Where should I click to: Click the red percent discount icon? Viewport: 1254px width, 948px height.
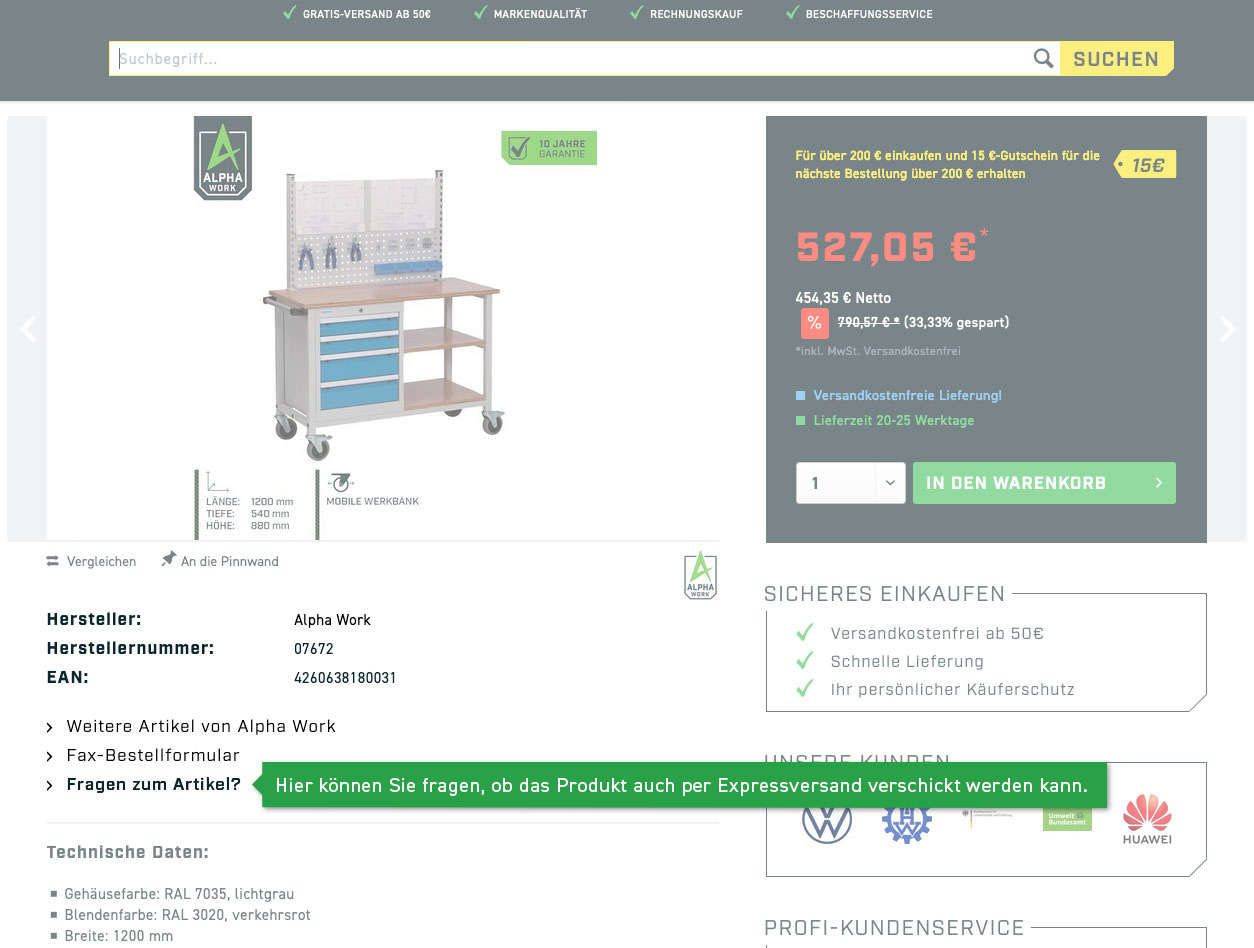point(814,323)
